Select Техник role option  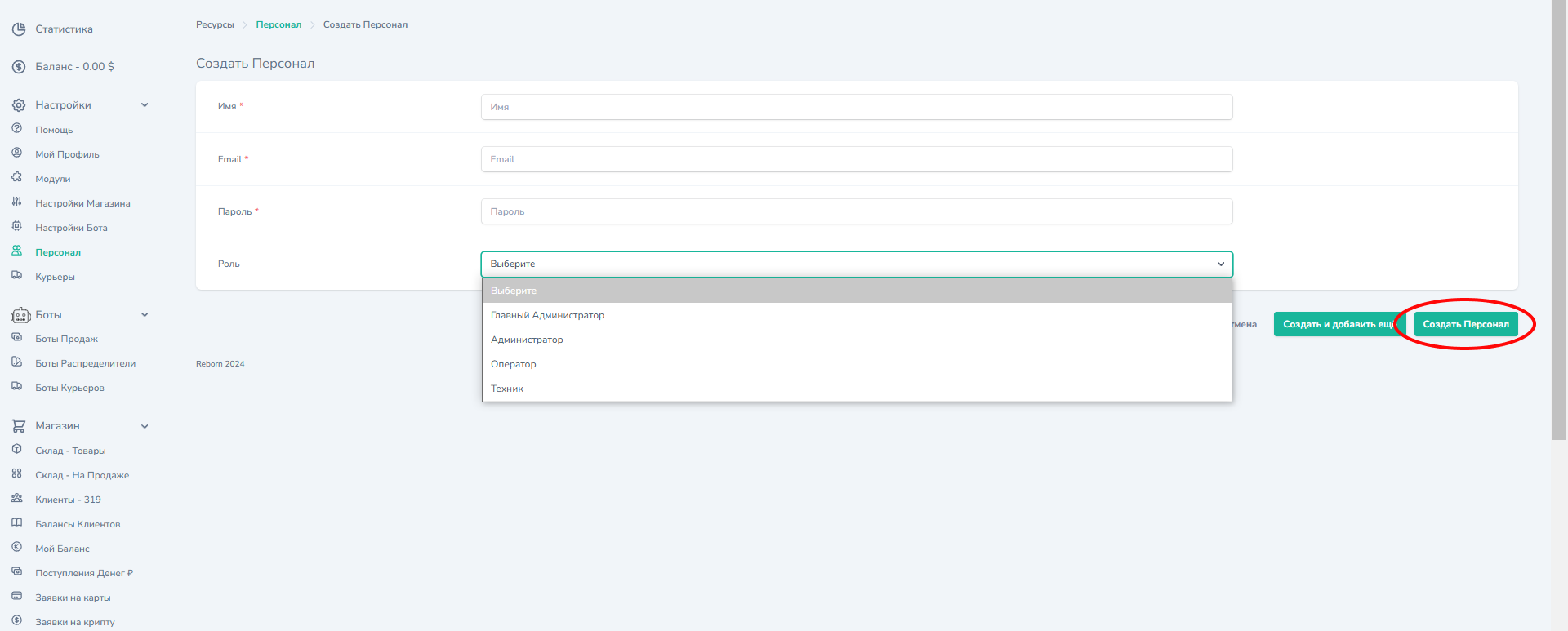[857, 389]
